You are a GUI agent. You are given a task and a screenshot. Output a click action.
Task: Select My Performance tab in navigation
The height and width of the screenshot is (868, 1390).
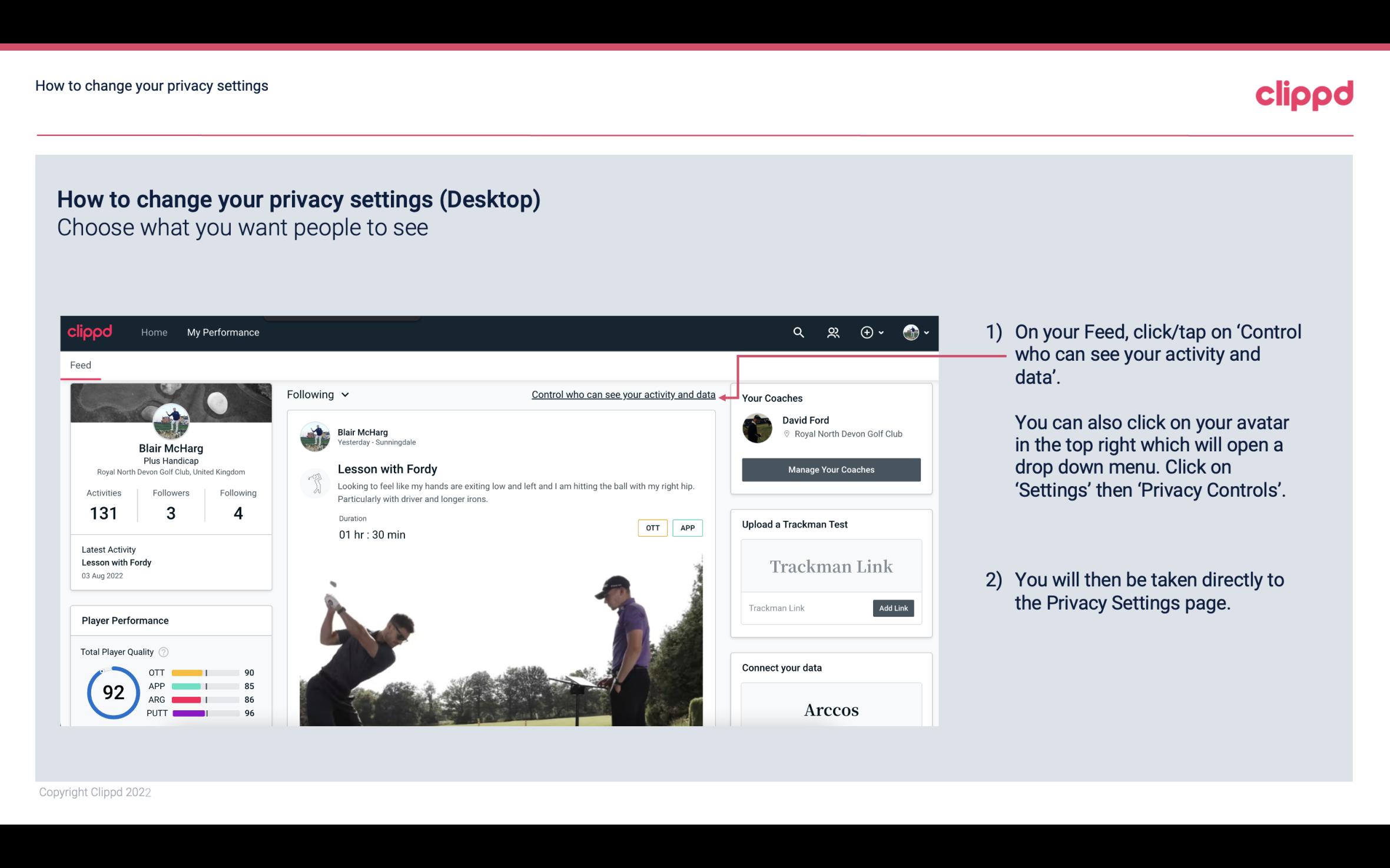point(222,332)
